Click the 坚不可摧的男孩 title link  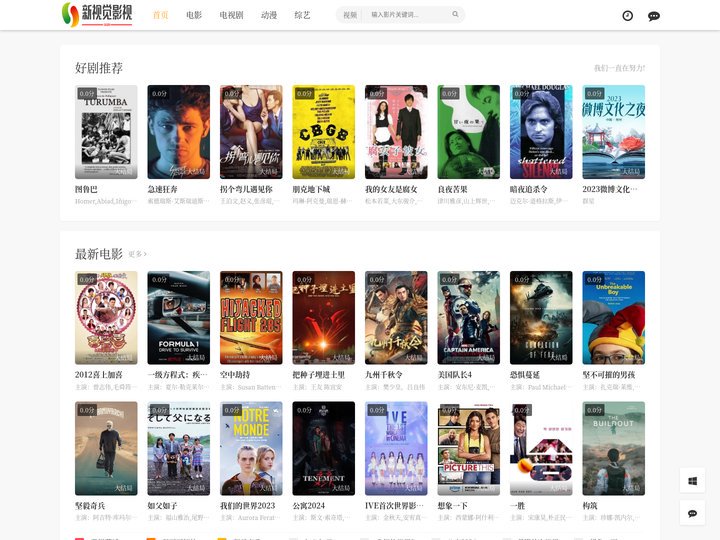609,375
